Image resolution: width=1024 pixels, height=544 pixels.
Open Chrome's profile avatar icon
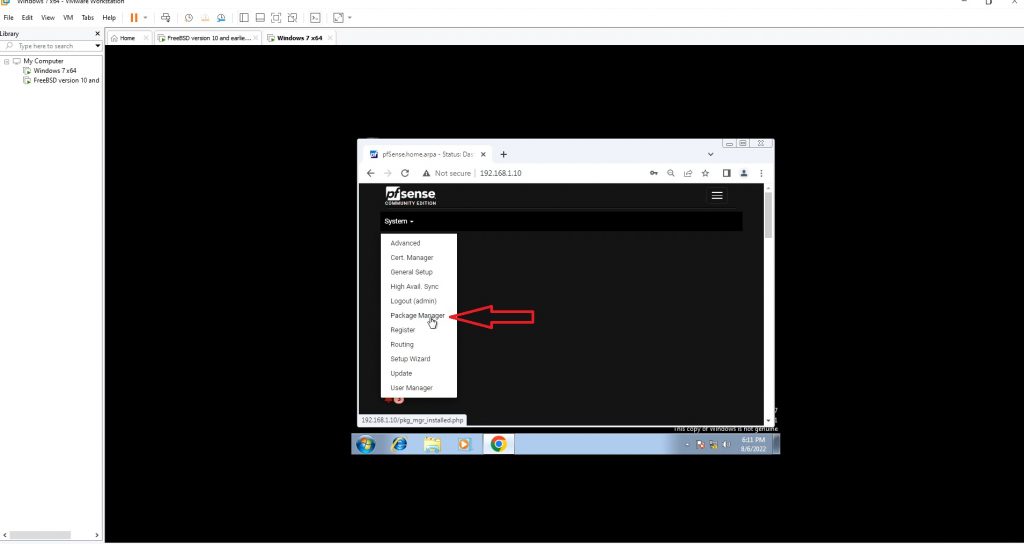click(x=744, y=173)
